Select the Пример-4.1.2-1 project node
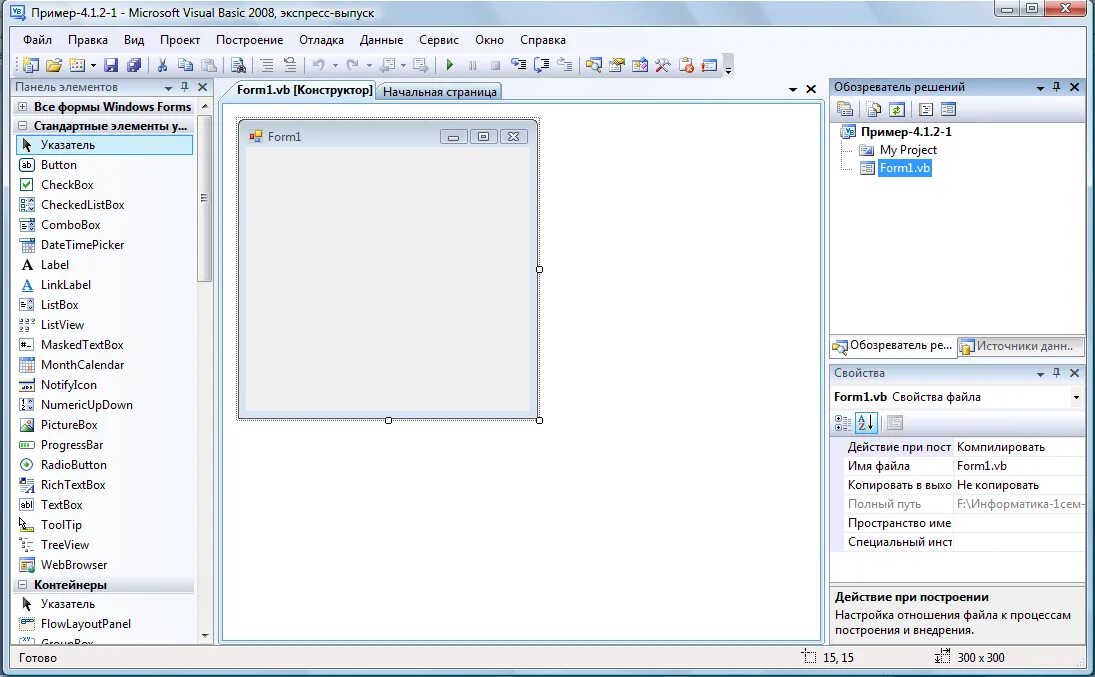Image resolution: width=1095 pixels, height=677 pixels. 906,131
